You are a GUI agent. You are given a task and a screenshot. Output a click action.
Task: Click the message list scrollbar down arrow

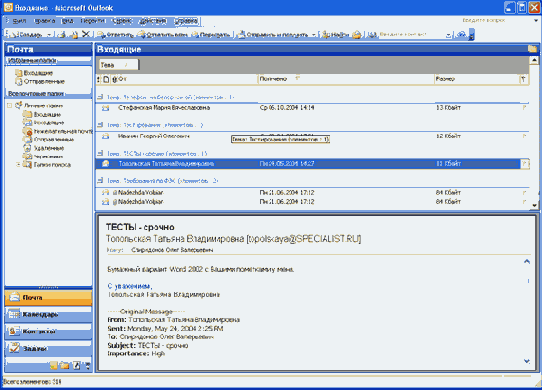click(x=534, y=205)
